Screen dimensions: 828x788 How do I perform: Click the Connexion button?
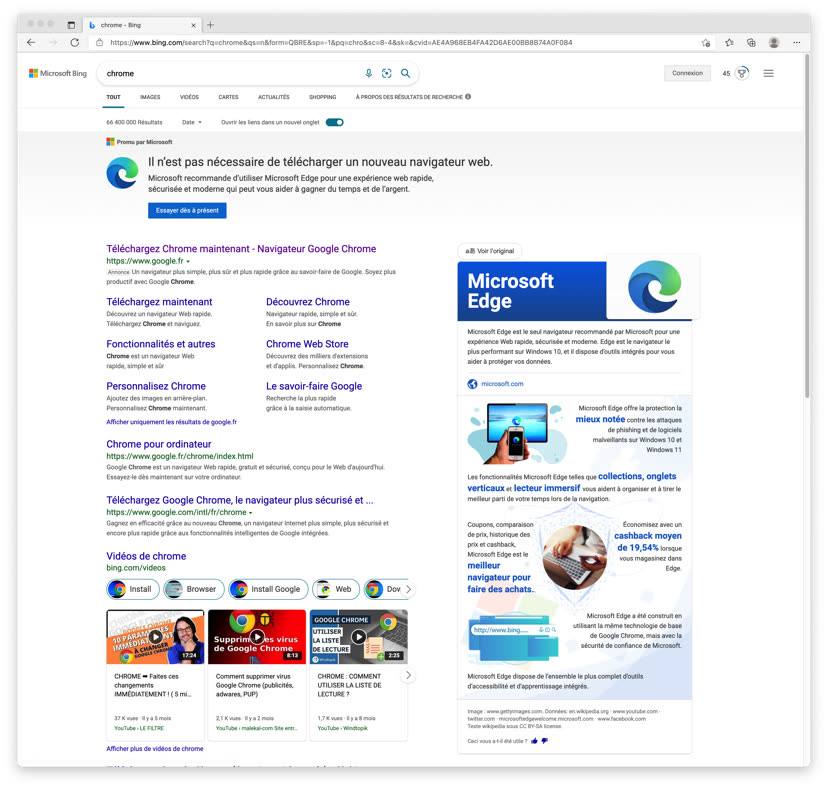(687, 73)
